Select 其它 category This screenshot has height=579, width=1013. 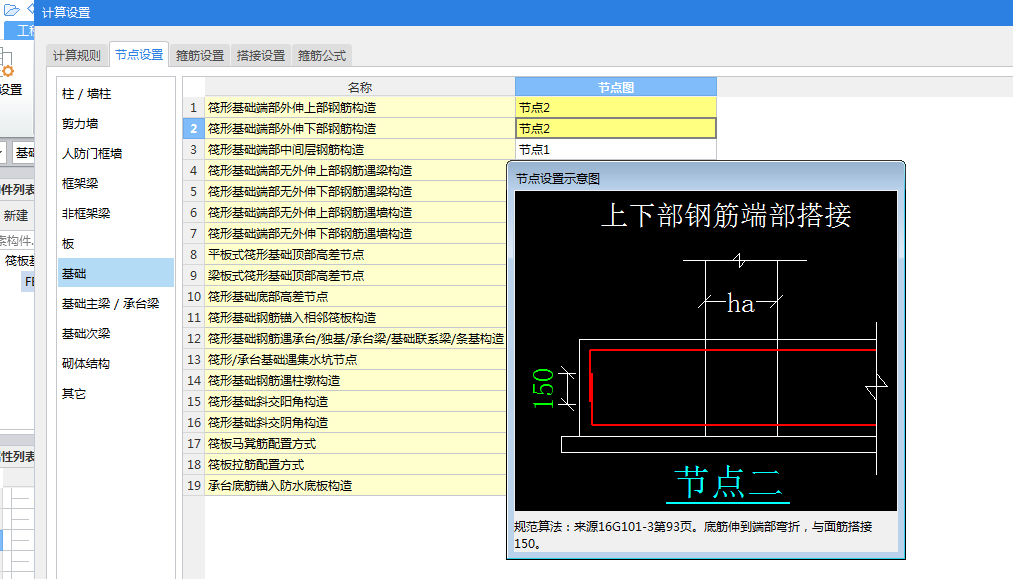[x=116, y=394]
